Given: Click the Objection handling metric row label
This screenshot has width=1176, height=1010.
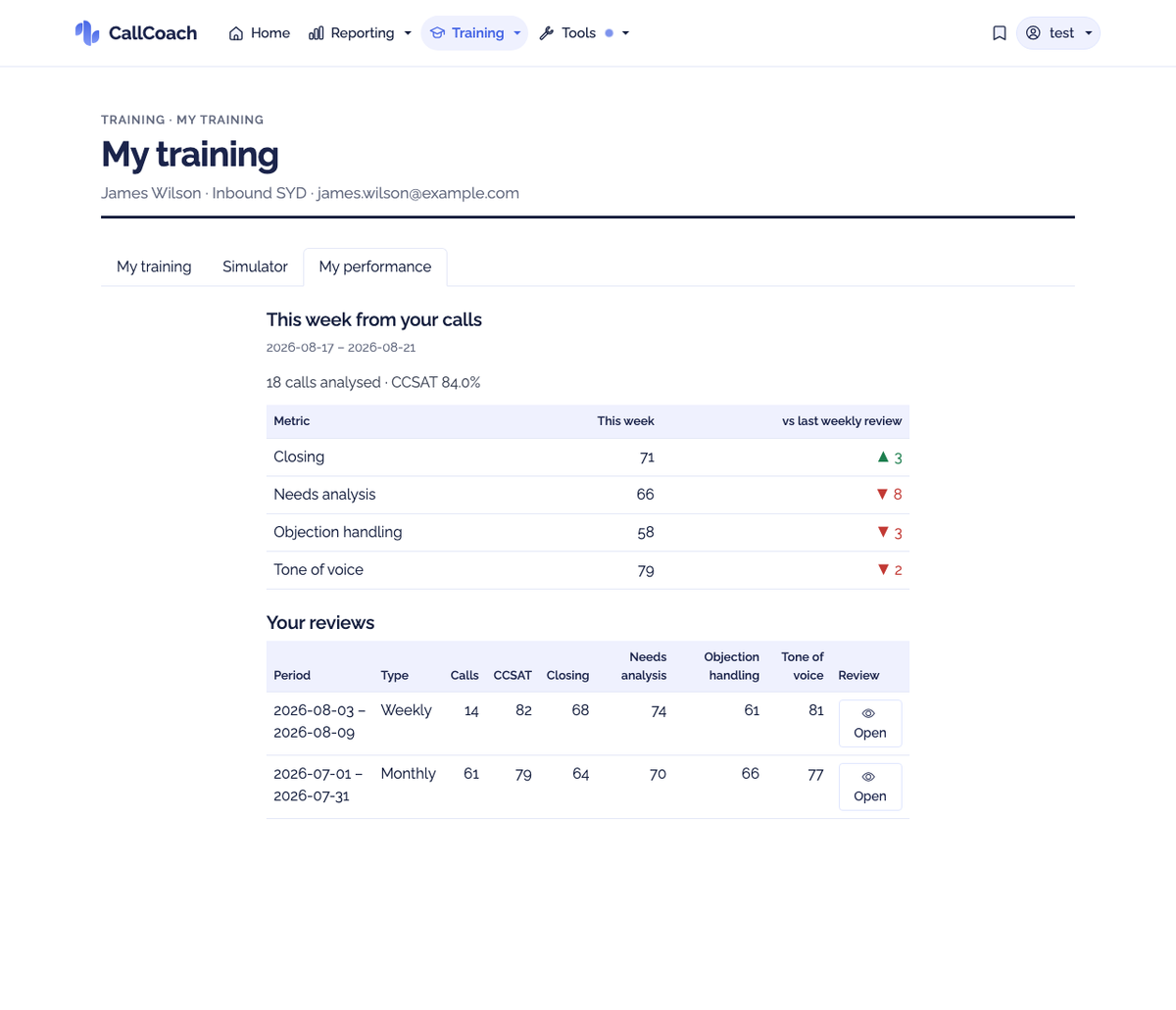Looking at the screenshot, I should 338,532.
